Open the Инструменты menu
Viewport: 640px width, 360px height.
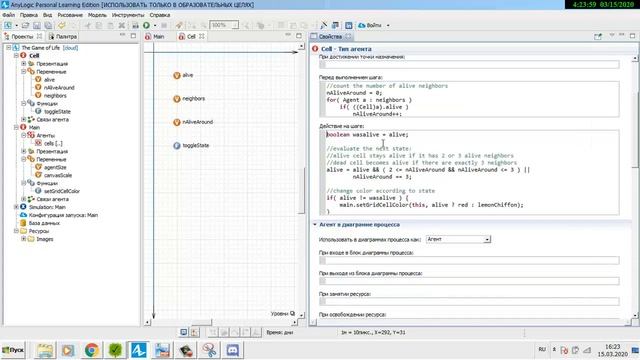128,15
